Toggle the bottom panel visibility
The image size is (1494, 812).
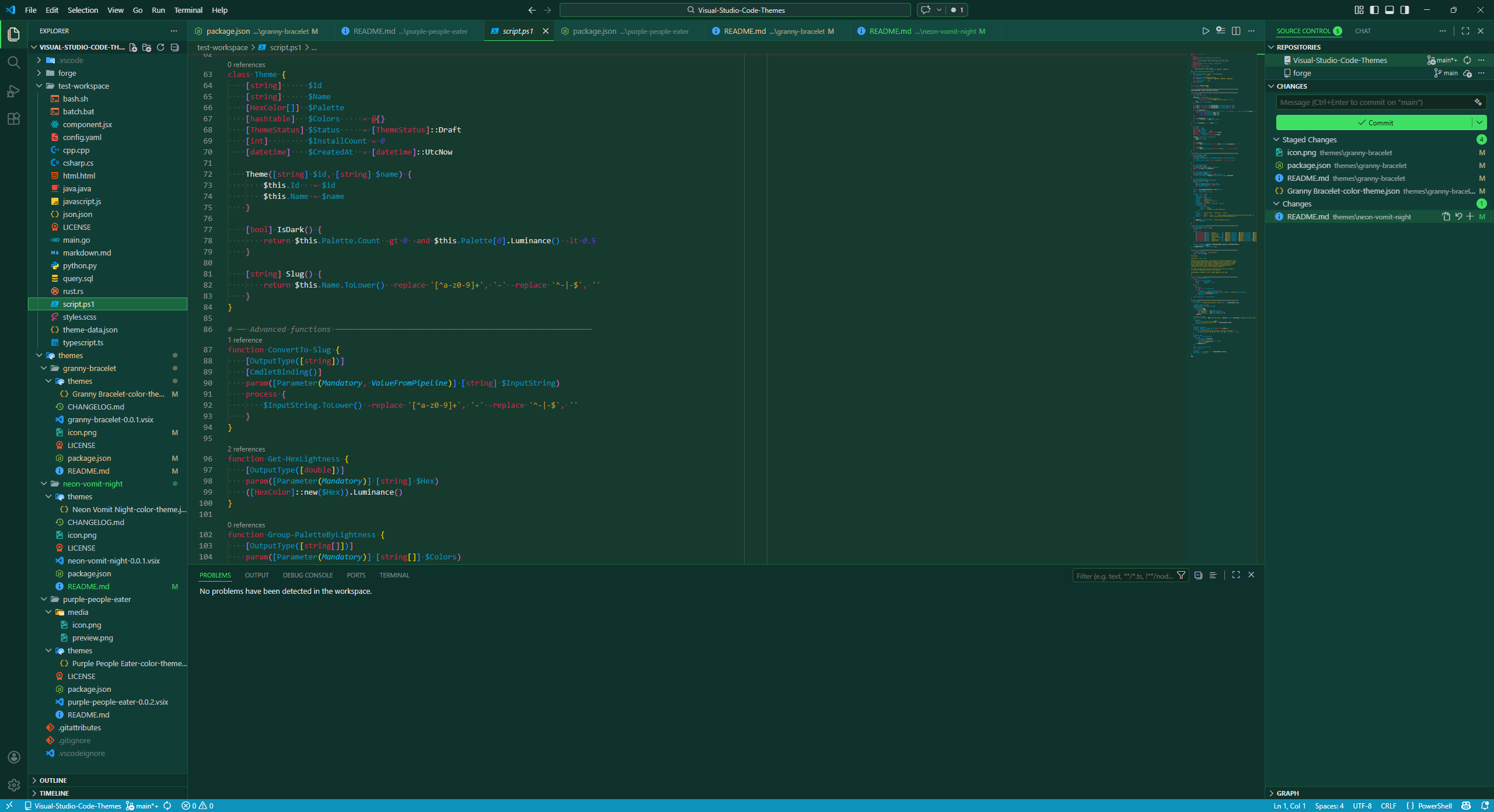1390,10
